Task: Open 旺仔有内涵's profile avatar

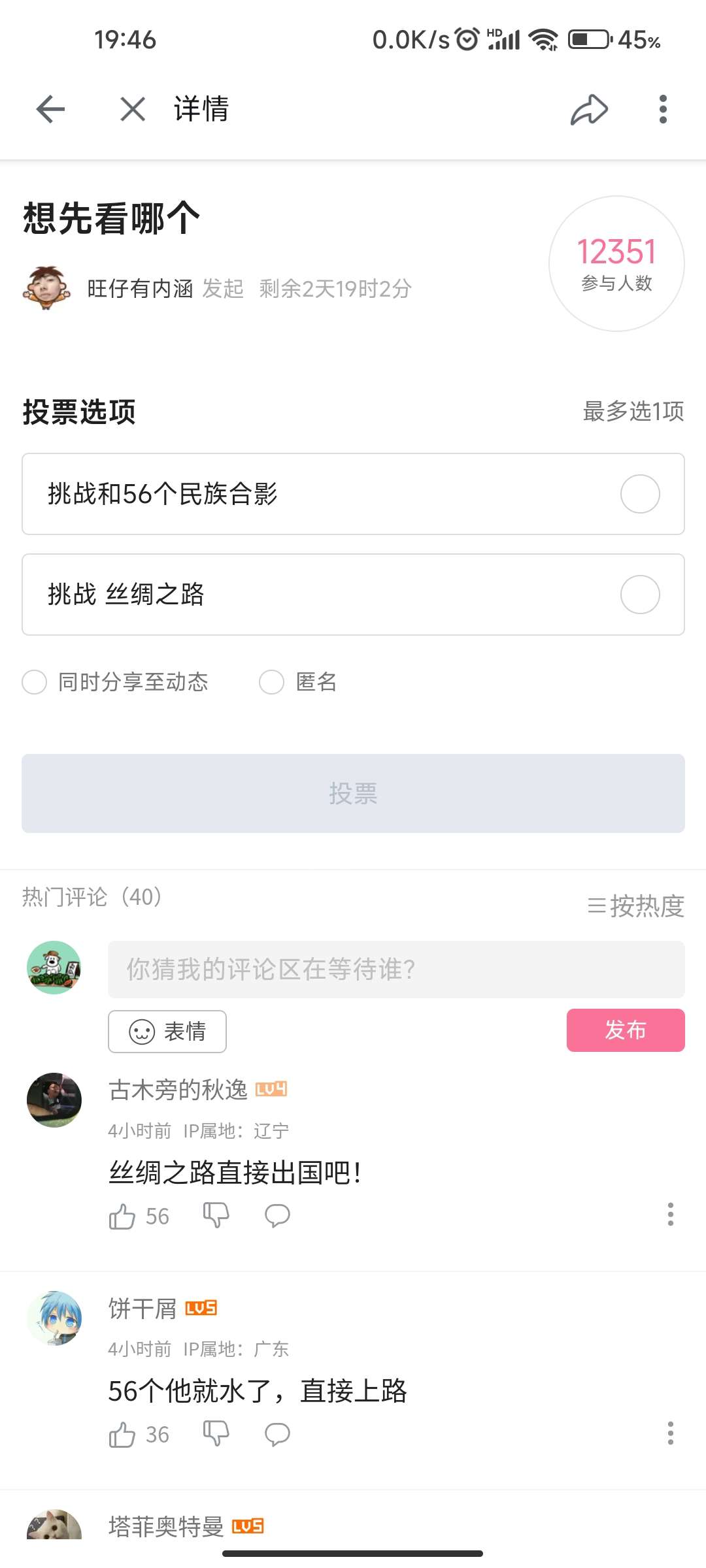Action: point(45,287)
